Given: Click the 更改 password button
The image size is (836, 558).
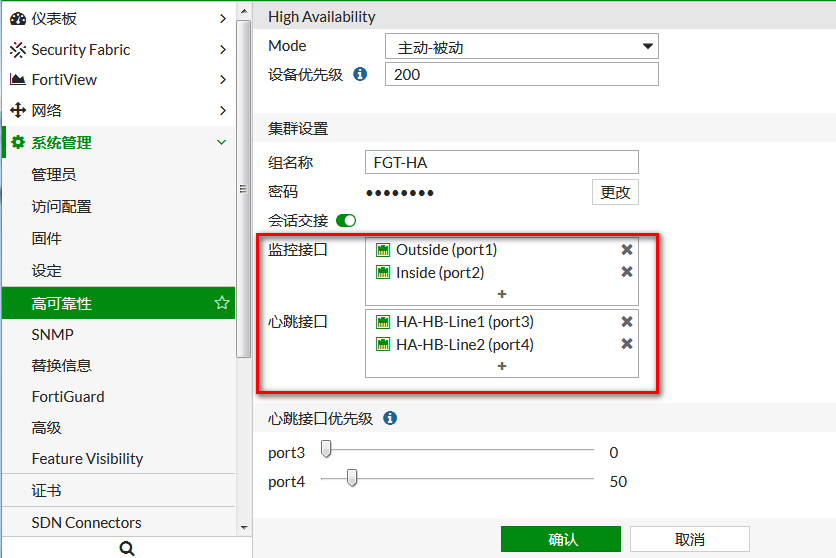Looking at the screenshot, I should coord(615,192).
